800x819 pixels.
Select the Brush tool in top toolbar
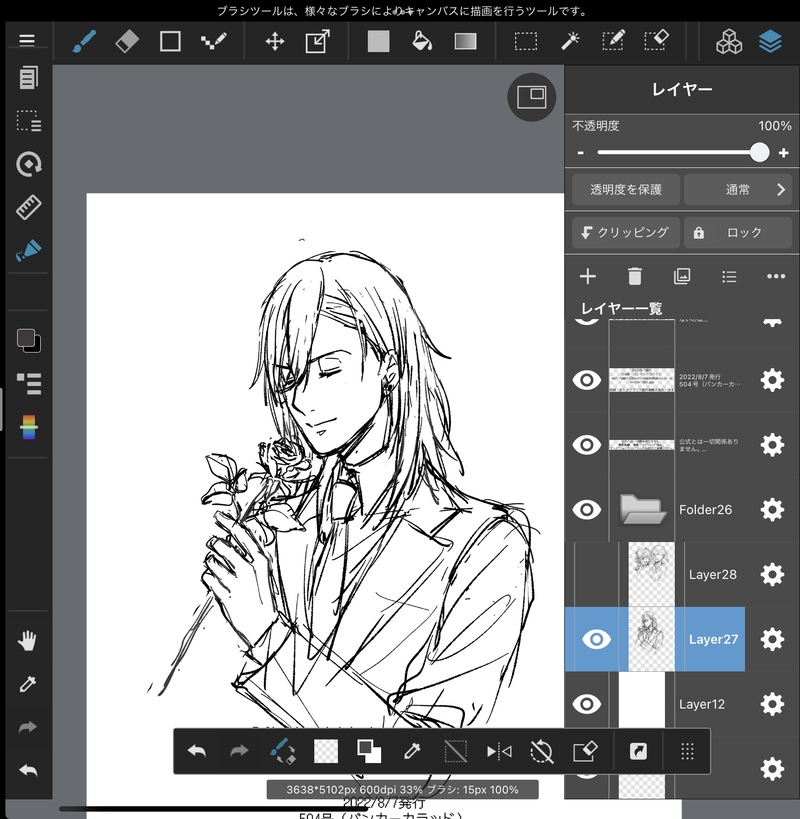[x=84, y=41]
